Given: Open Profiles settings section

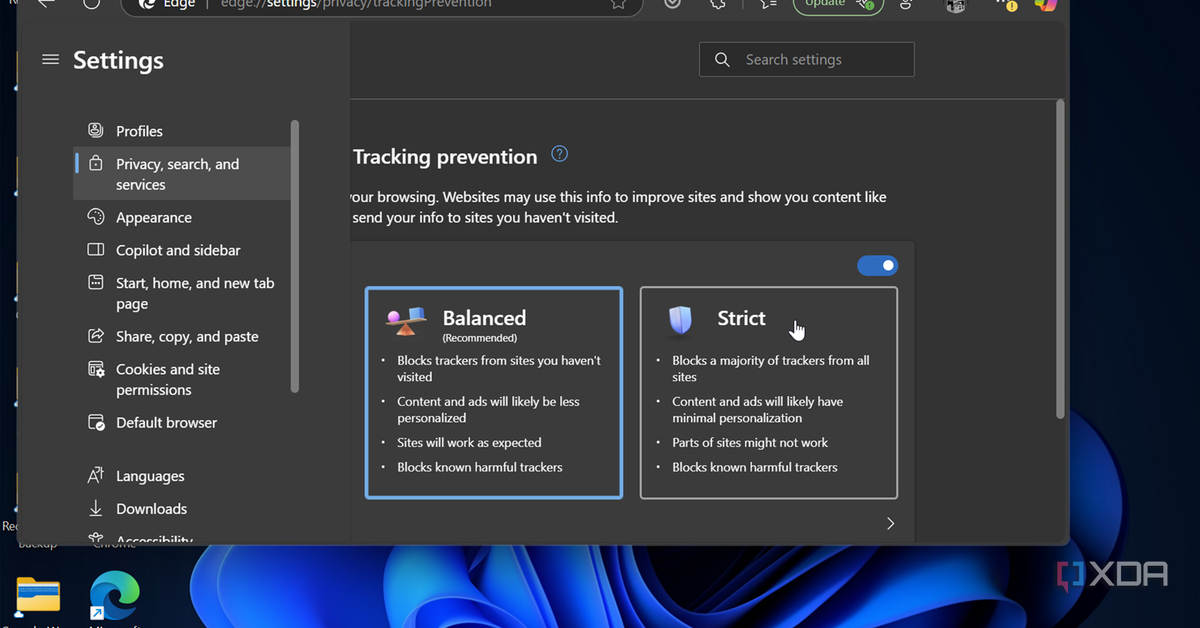Looking at the screenshot, I should pos(139,131).
